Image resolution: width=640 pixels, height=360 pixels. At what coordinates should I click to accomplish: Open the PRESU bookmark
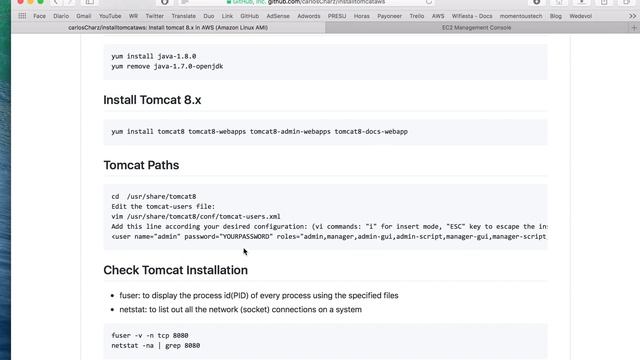pos(337,16)
